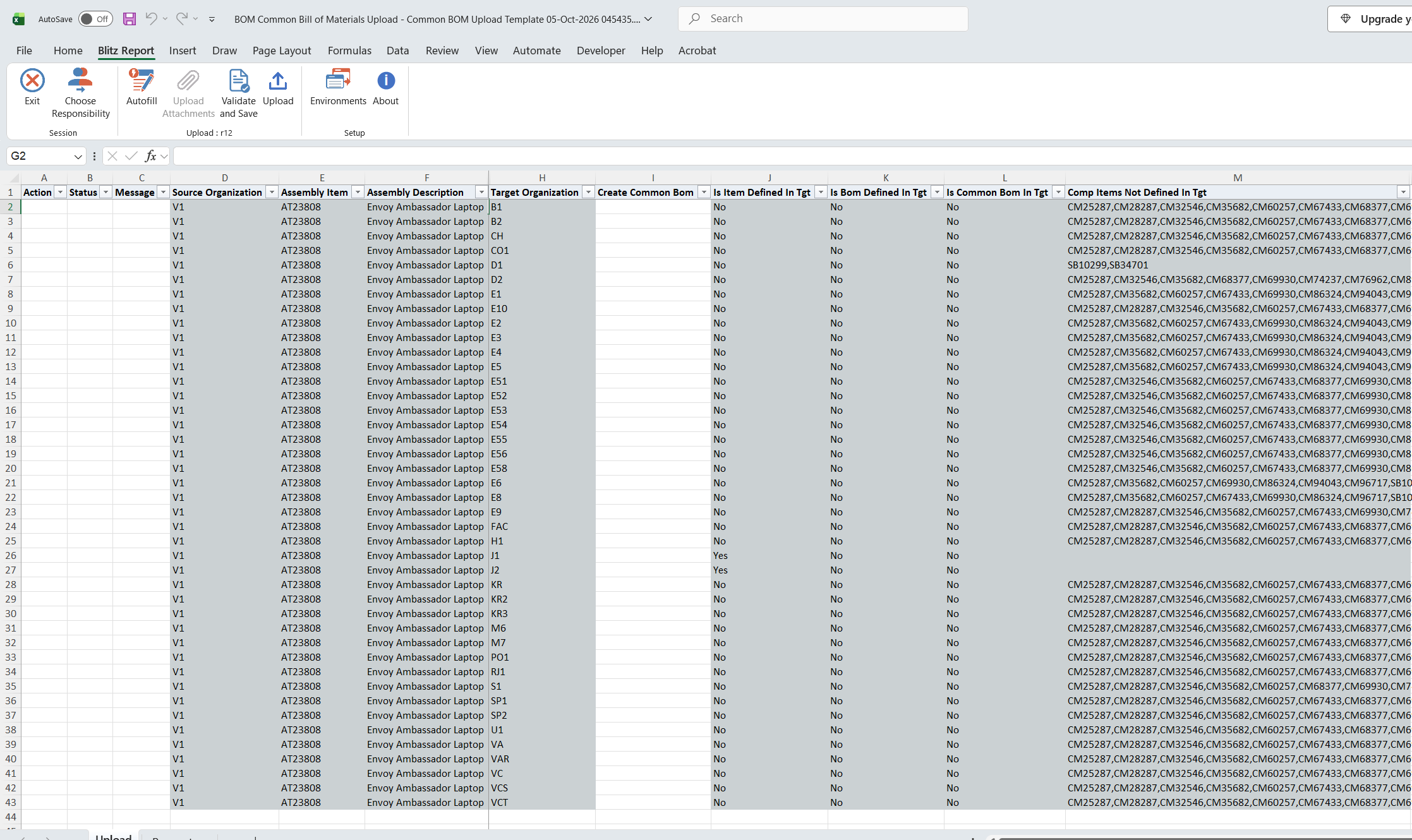This screenshot has height=840, width=1412.
Task: Open the File menu
Action: click(24, 51)
